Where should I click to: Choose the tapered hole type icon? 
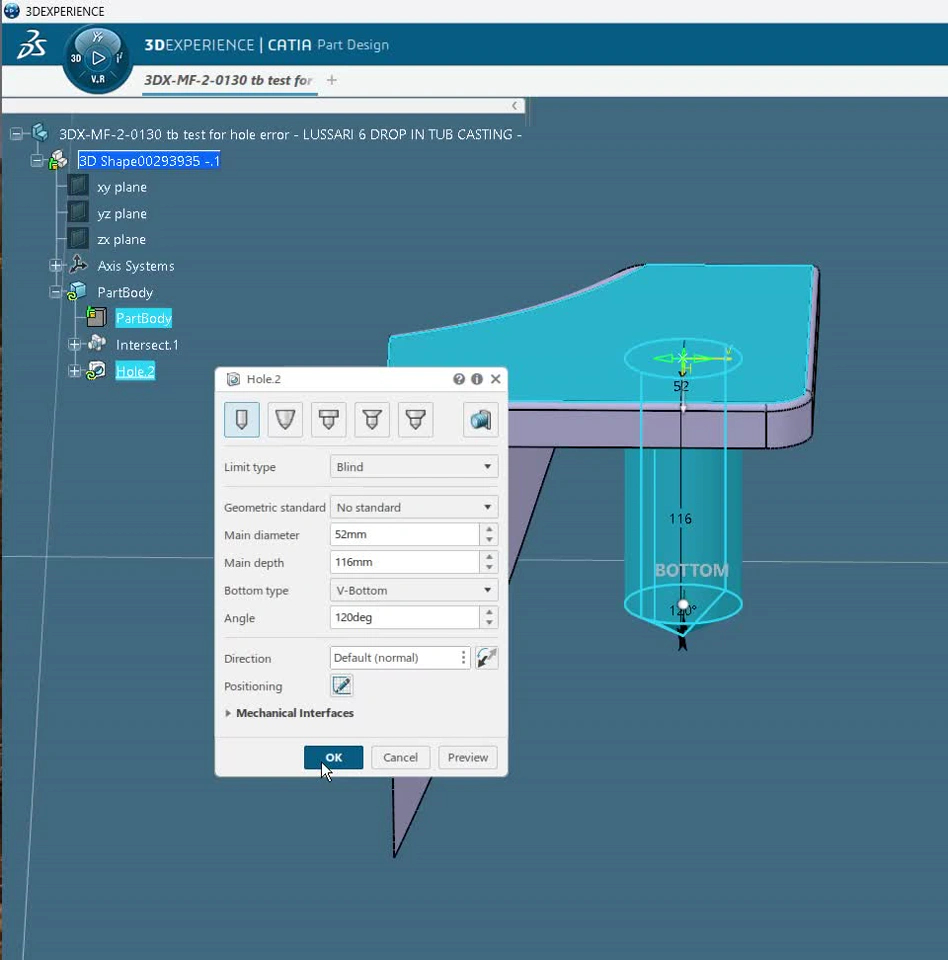point(286,420)
